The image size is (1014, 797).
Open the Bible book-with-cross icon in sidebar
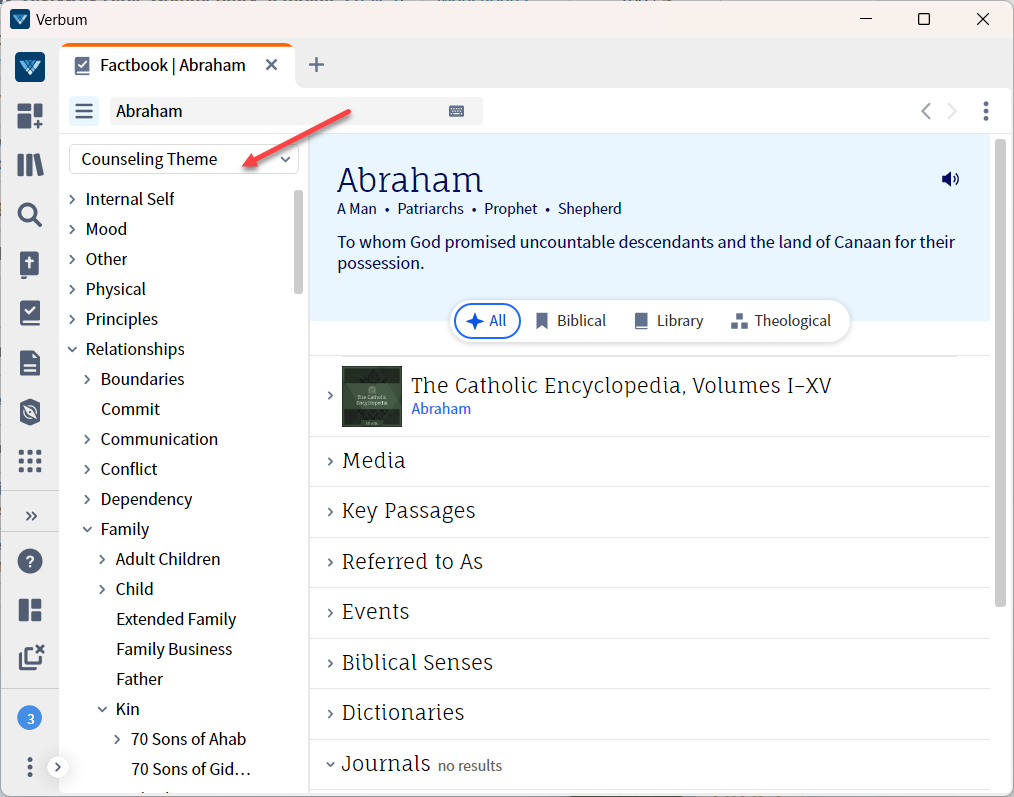click(30, 264)
